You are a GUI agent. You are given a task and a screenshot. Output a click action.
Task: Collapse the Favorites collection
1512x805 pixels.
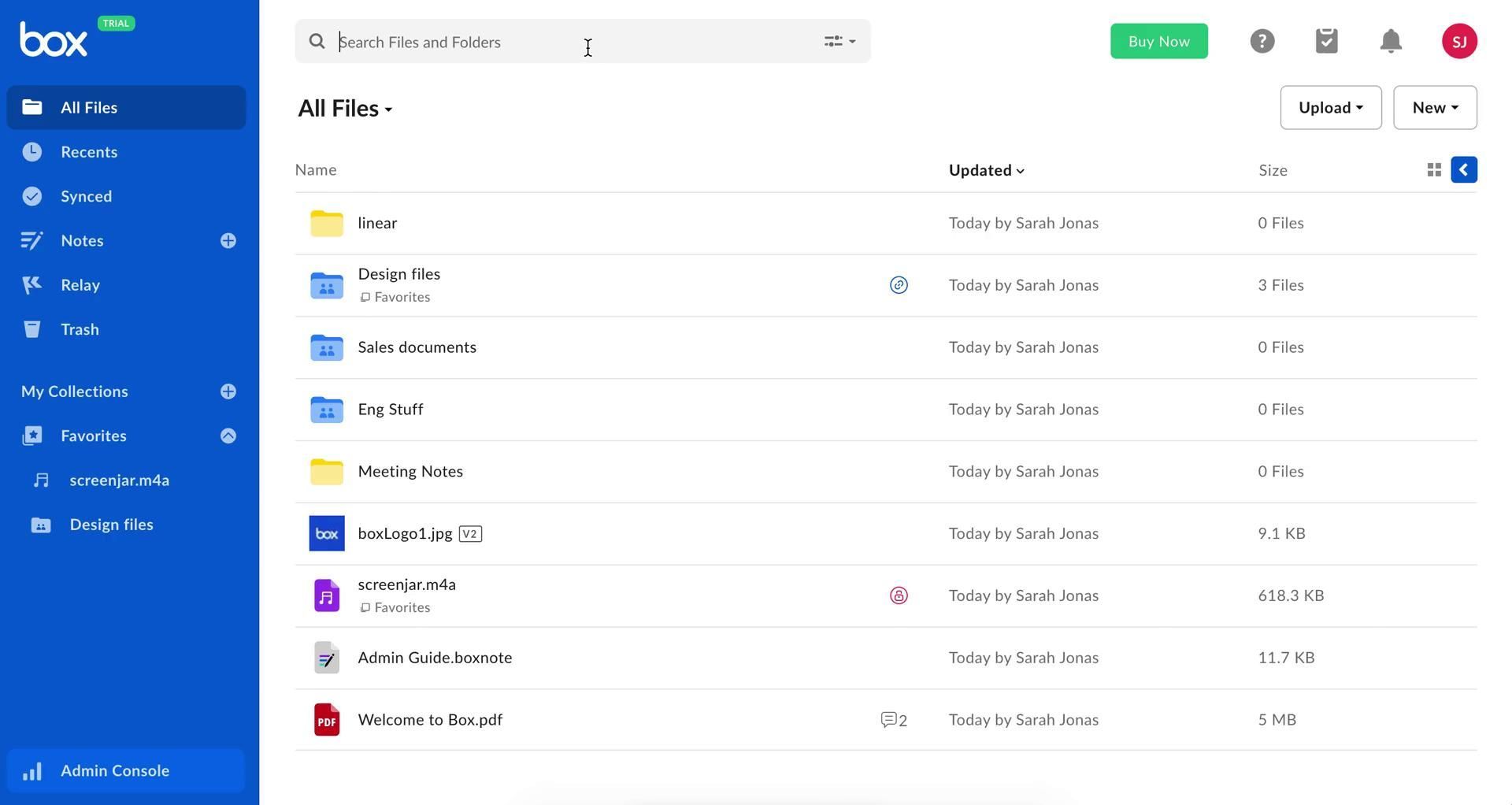tap(228, 436)
